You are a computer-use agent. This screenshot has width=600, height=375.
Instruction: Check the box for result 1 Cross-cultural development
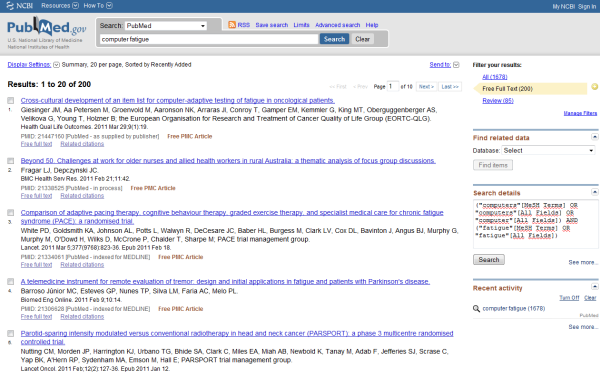tap(11, 100)
